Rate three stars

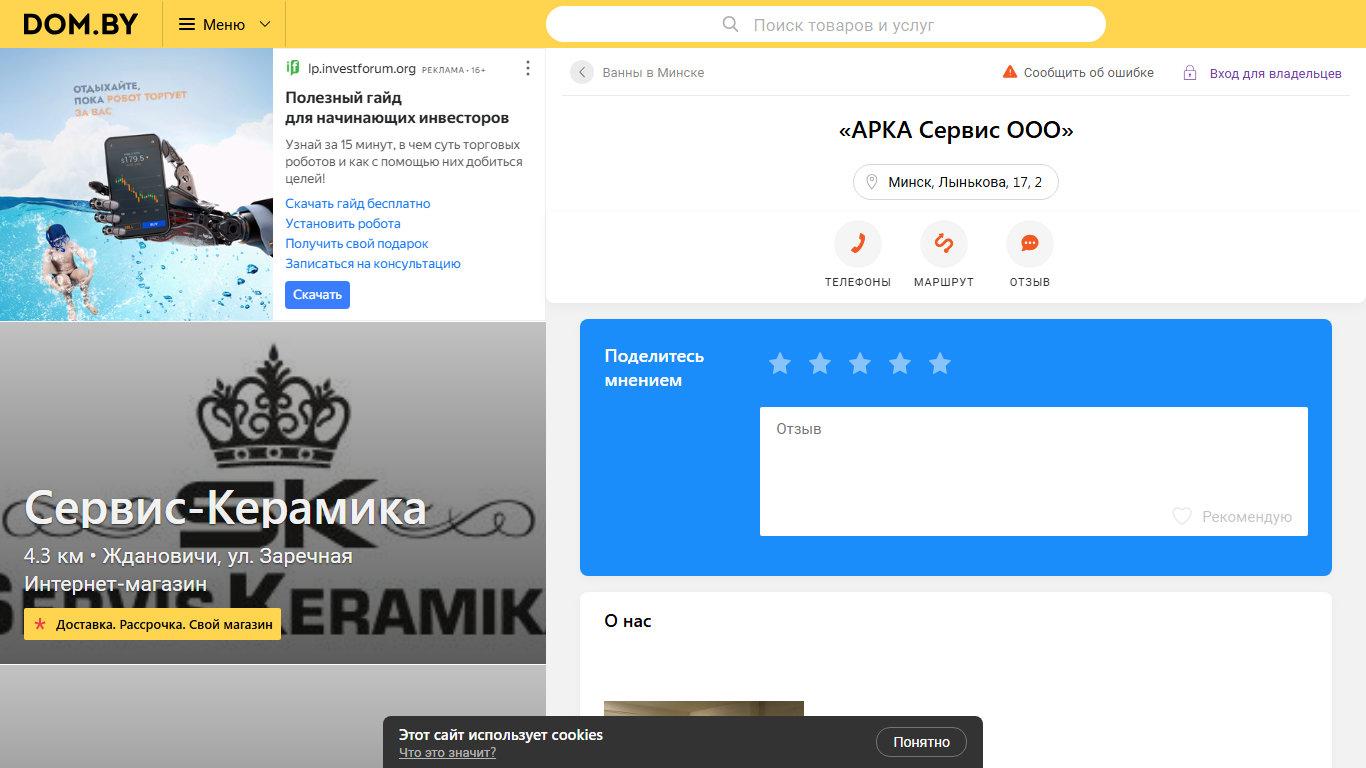[x=860, y=364]
